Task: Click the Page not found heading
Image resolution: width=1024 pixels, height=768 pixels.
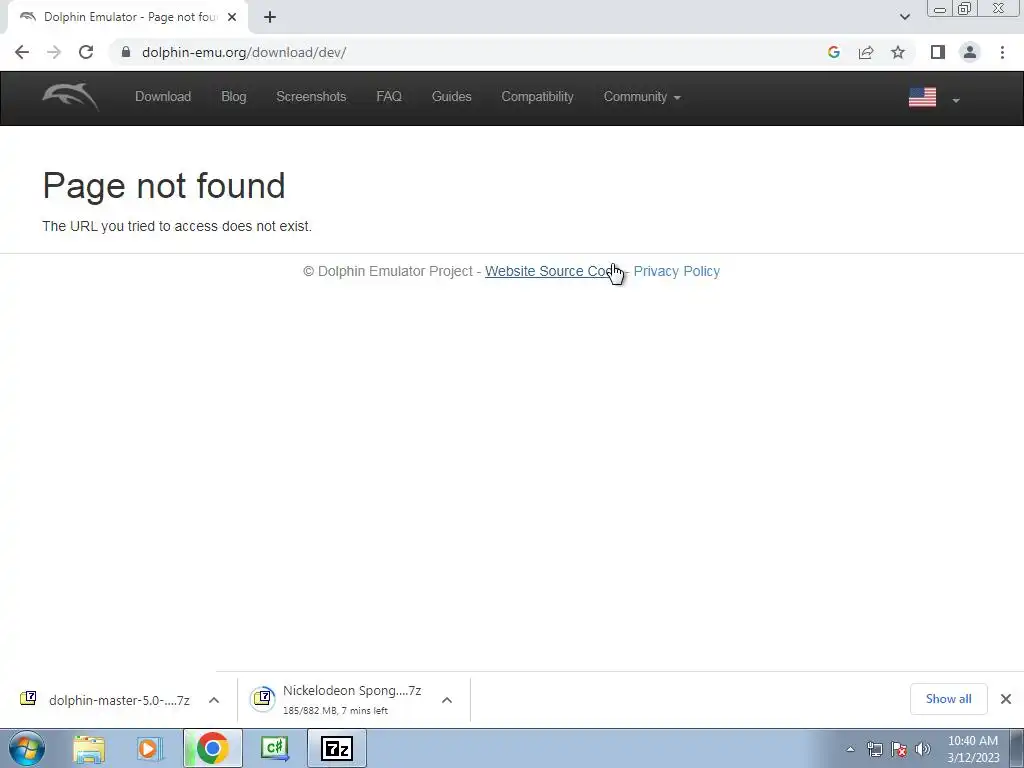Action: click(164, 185)
